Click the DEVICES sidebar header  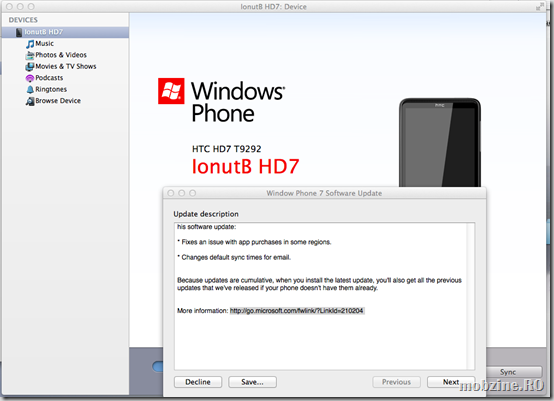coord(23,20)
